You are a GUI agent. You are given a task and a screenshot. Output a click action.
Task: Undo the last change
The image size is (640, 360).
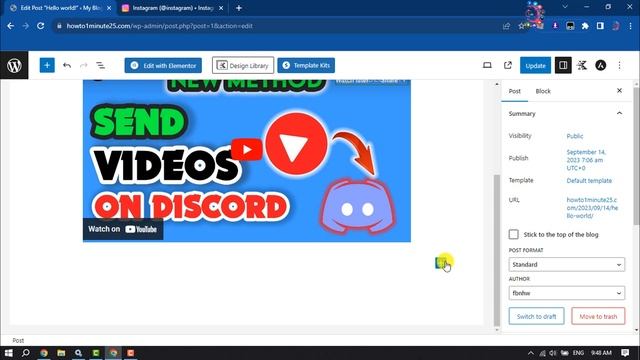(x=67, y=65)
